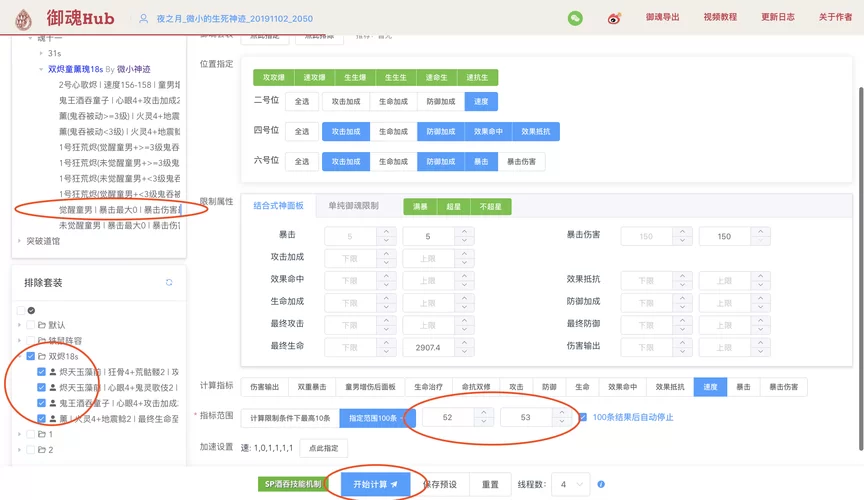Expand exclusion group 2

pyautogui.click(x=19, y=450)
